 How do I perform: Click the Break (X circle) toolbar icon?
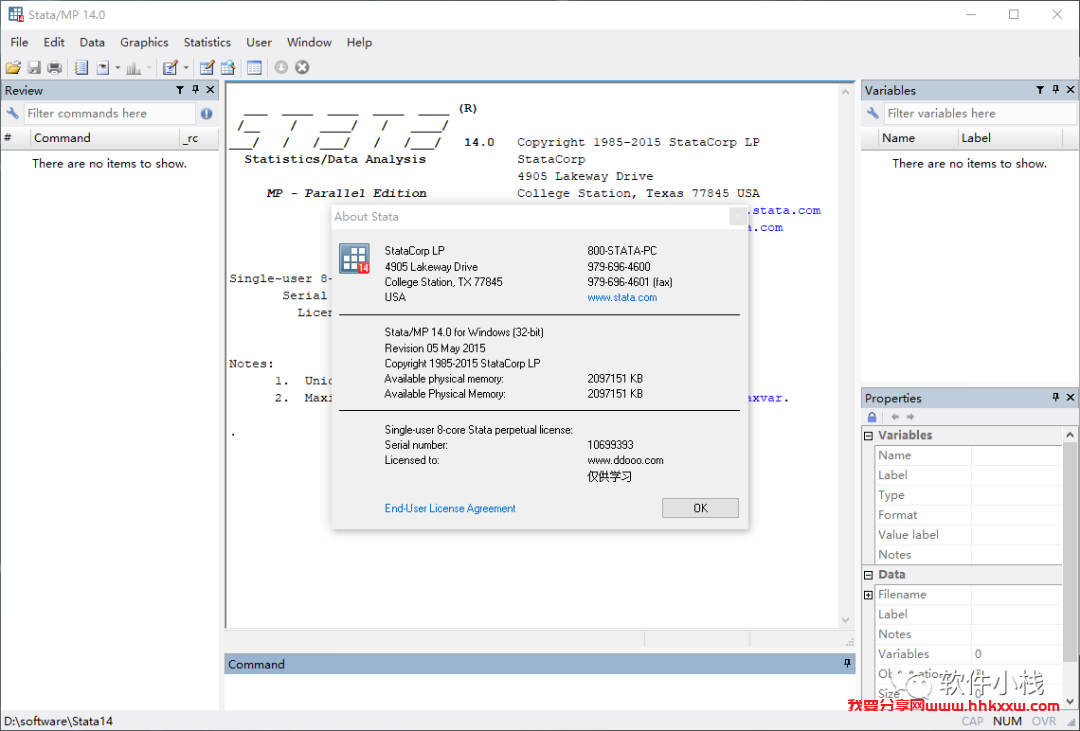coord(302,68)
